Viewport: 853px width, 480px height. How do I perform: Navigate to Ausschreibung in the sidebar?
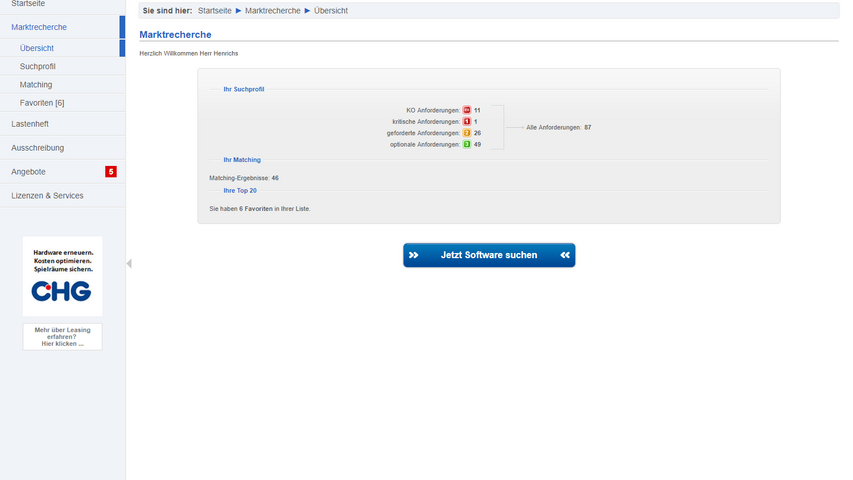point(37,148)
